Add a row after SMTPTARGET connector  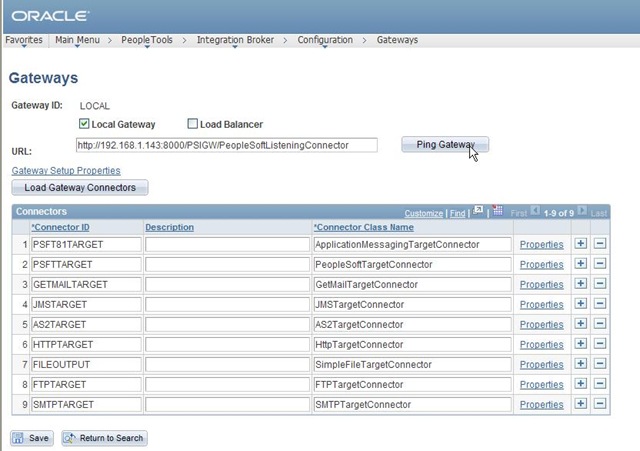pos(580,404)
